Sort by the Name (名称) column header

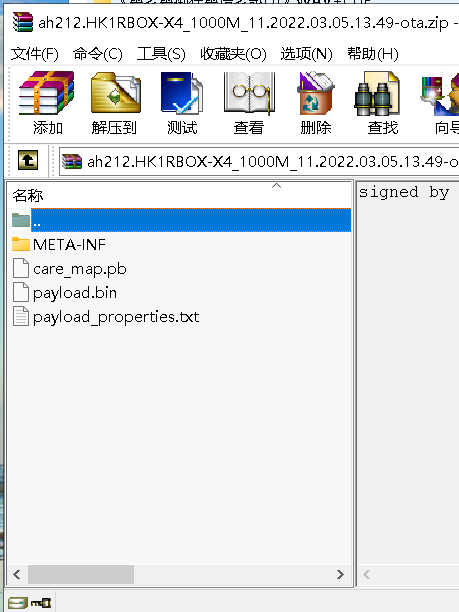click(x=179, y=195)
